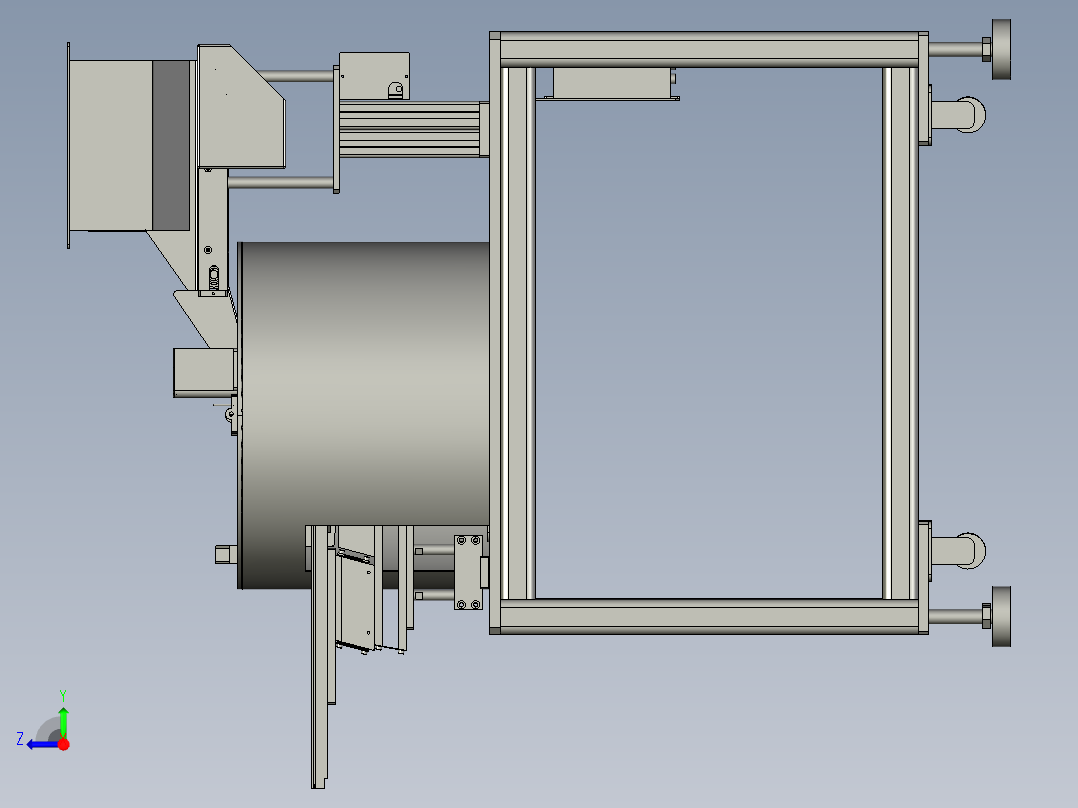
Task: Select the four-bolt bracket near the drum bottom
Action: click(468, 573)
